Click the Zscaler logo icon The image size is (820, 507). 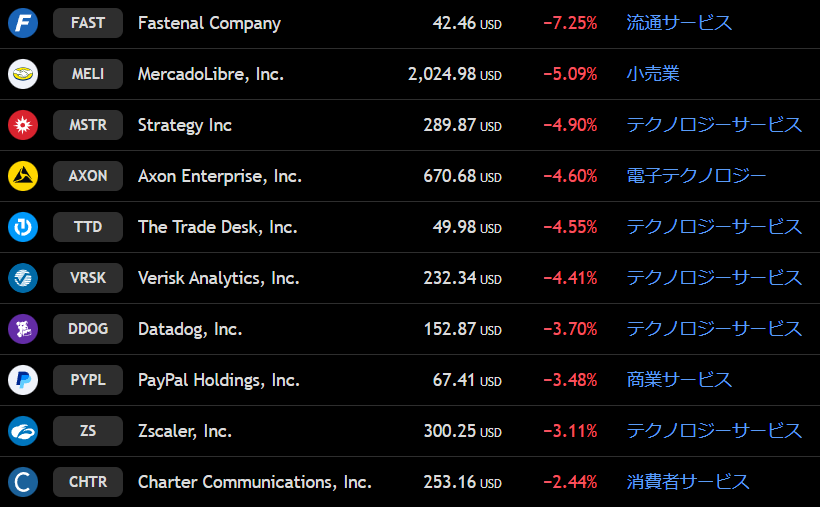click(23, 431)
